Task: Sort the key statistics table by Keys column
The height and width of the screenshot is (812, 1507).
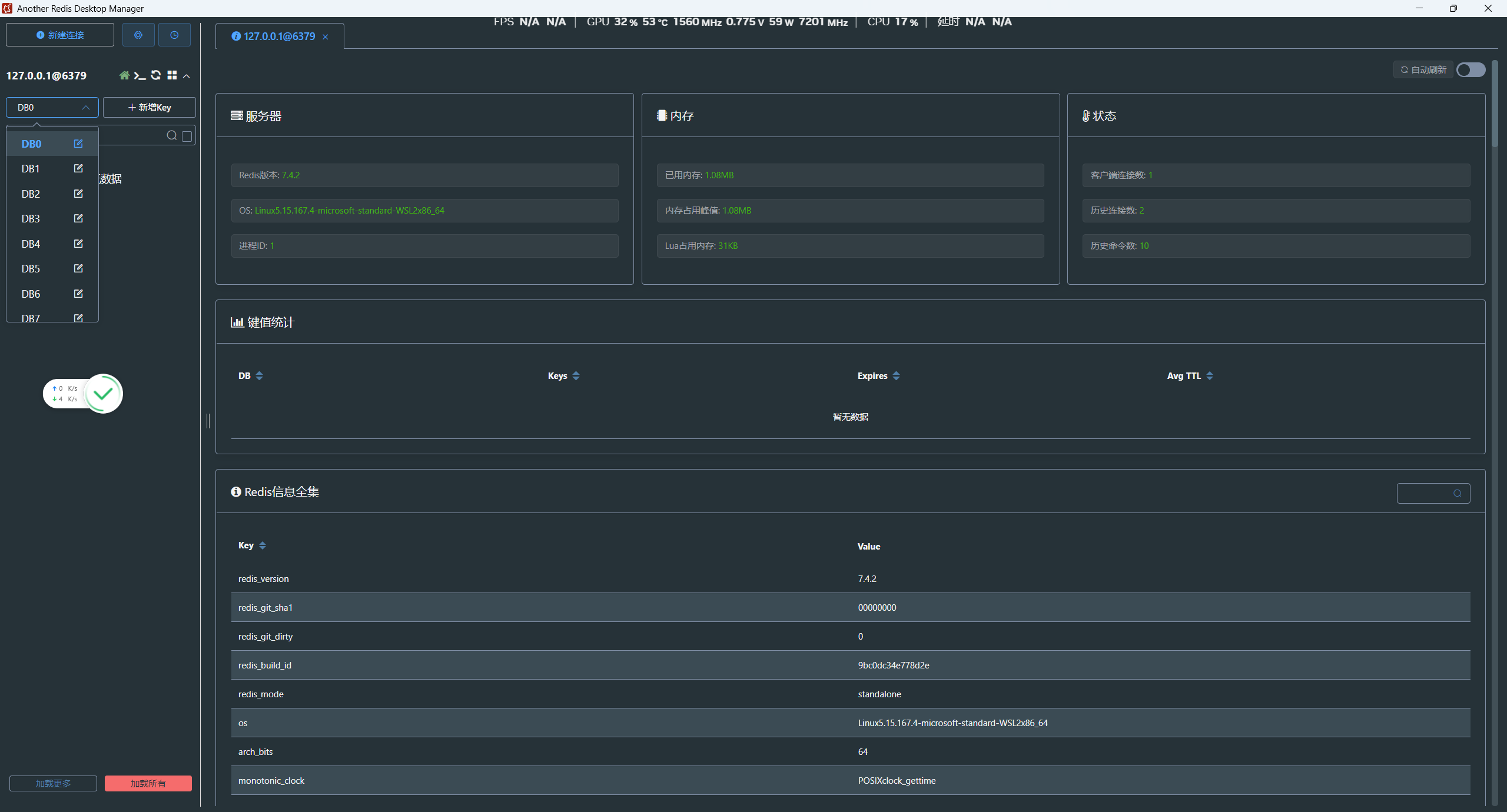Action: pos(576,376)
